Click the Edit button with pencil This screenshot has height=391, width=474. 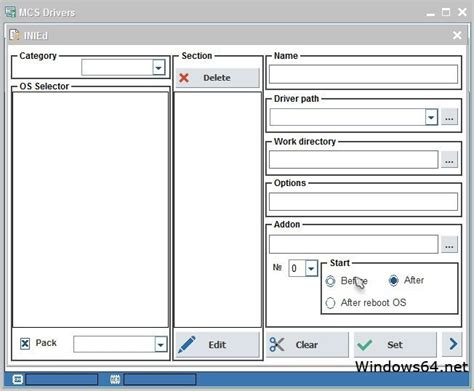pyautogui.click(x=217, y=344)
